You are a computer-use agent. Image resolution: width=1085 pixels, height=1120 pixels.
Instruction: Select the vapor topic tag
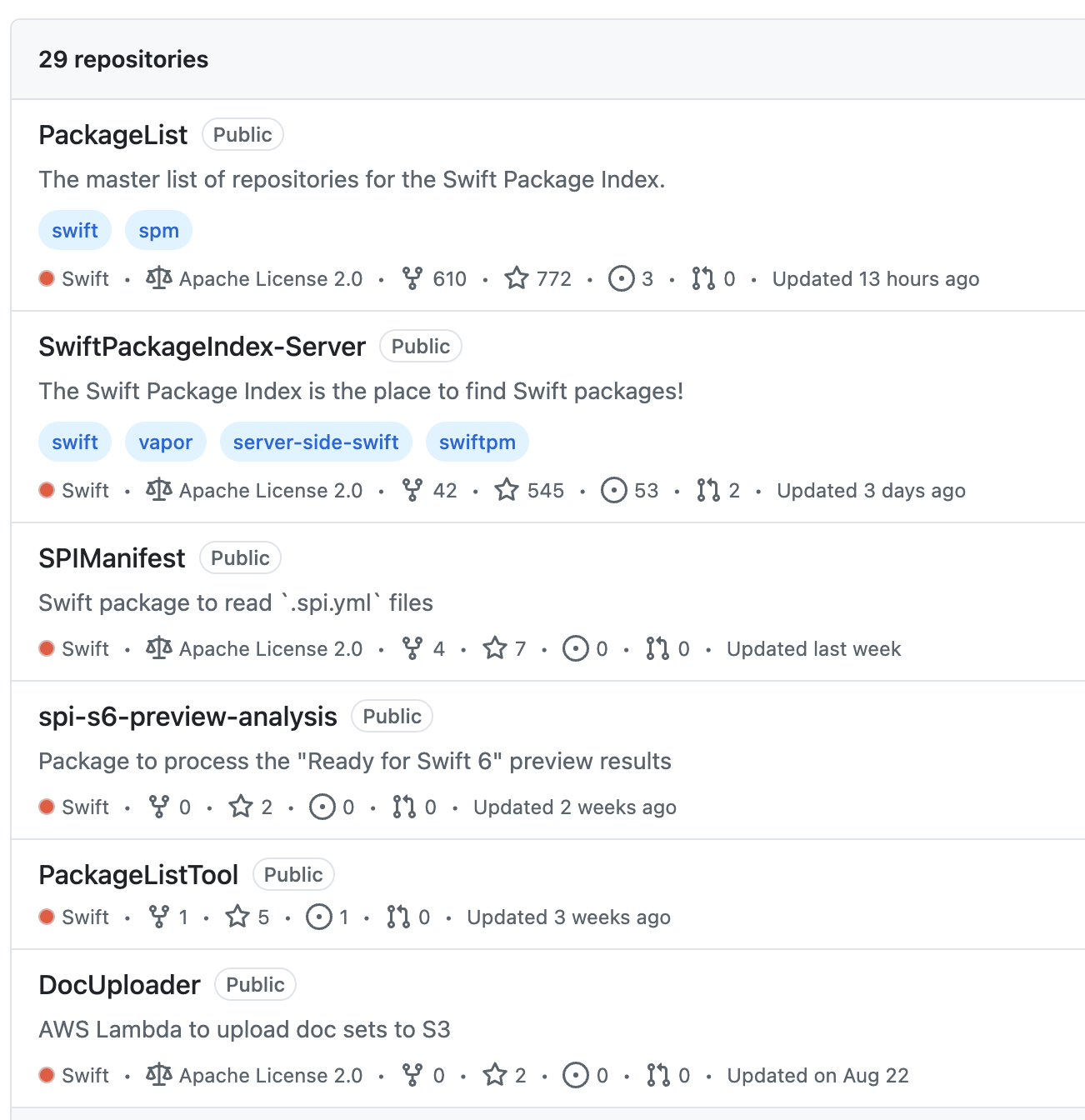(x=165, y=442)
